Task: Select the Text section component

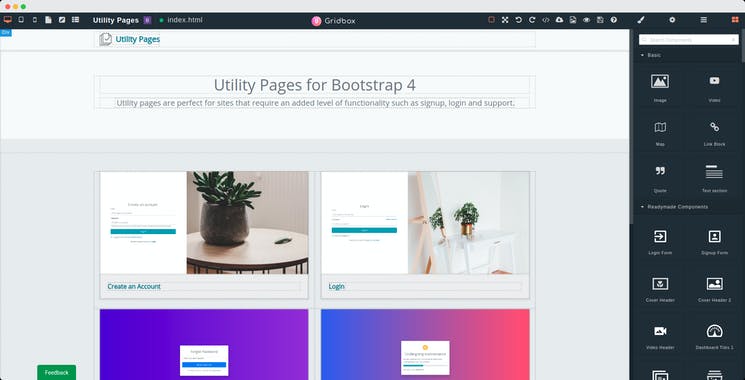Action: point(714,178)
